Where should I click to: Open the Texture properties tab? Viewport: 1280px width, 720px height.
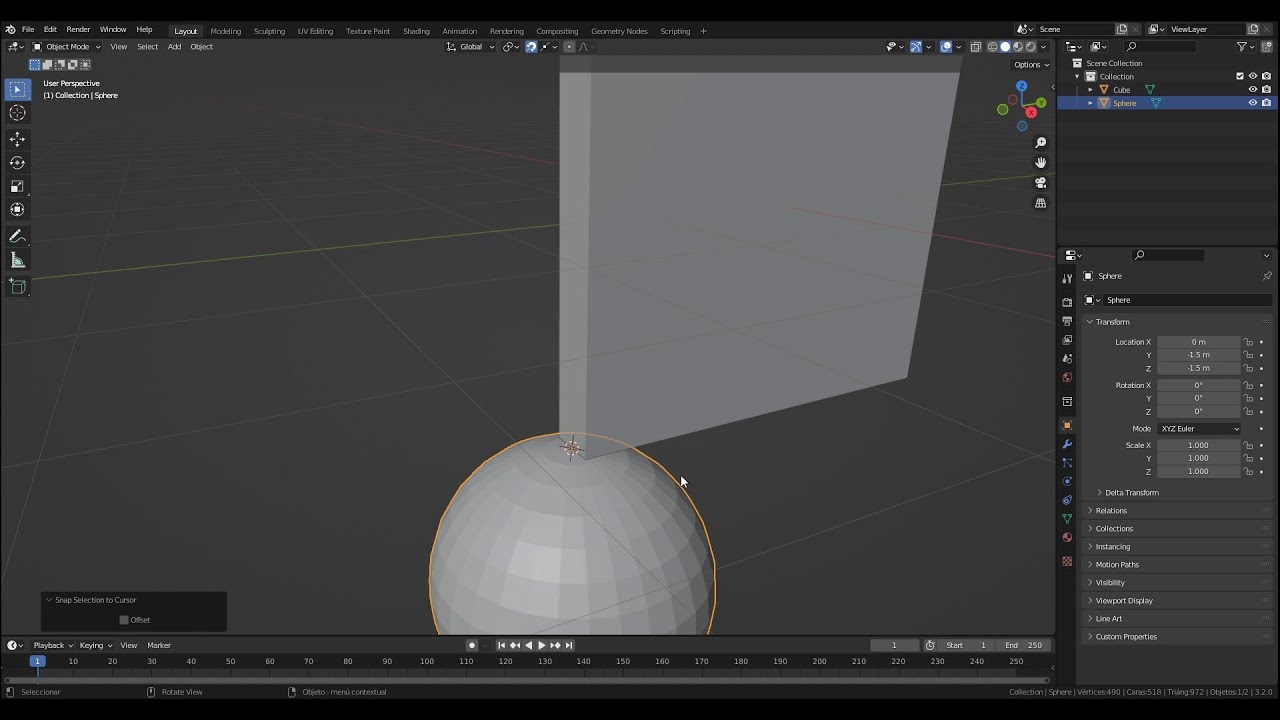point(1067,561)
